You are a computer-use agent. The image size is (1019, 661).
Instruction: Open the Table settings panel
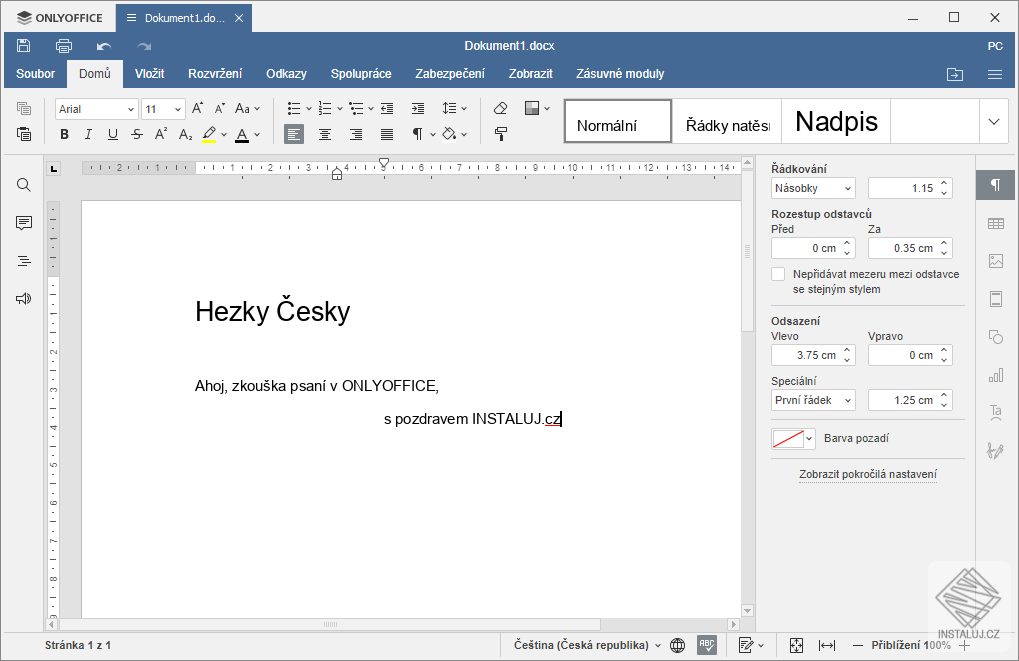(995, 223)
